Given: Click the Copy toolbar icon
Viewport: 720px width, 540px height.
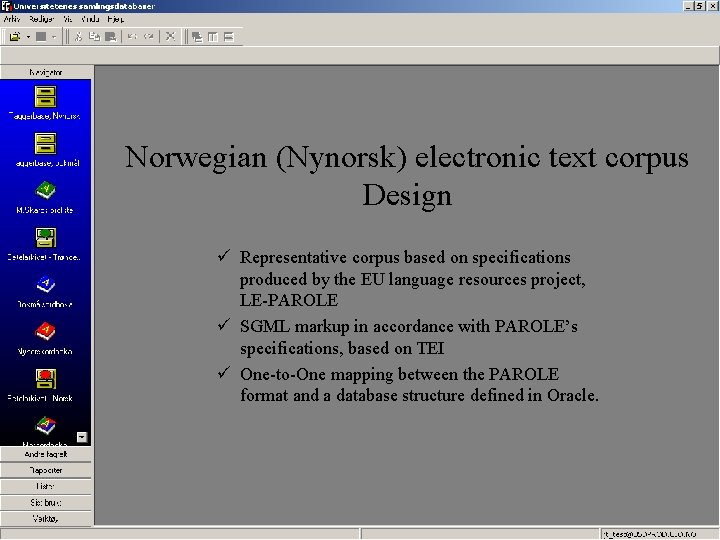Looking at the screenshot, I should point(94,37).
